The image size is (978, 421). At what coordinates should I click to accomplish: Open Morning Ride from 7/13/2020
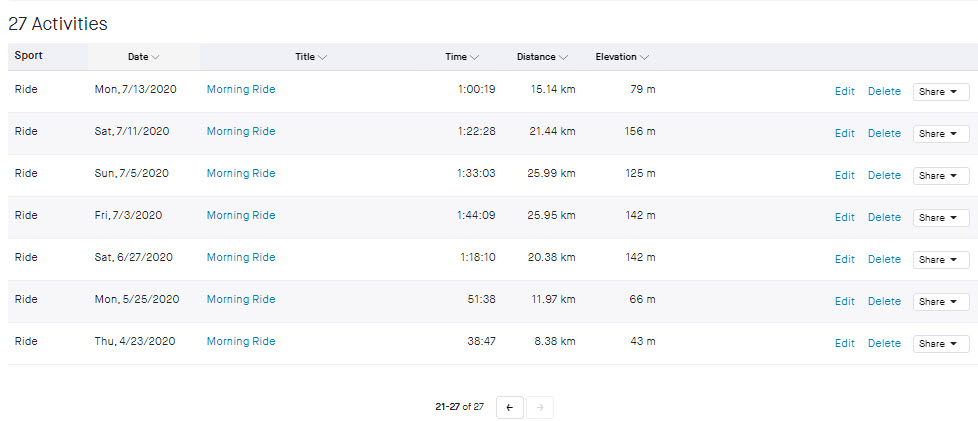[241, 90]
